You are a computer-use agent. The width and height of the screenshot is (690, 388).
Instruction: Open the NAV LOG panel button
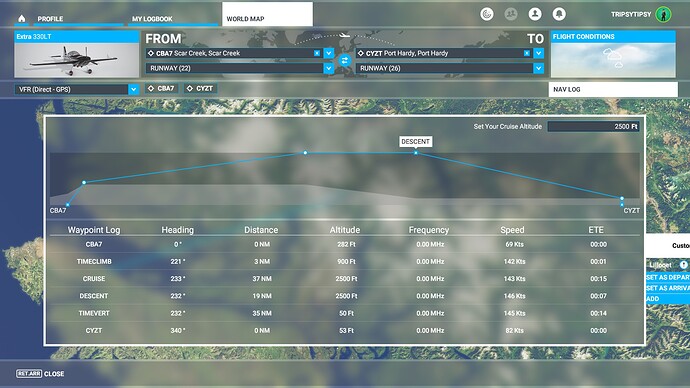(x=613, y=89)
